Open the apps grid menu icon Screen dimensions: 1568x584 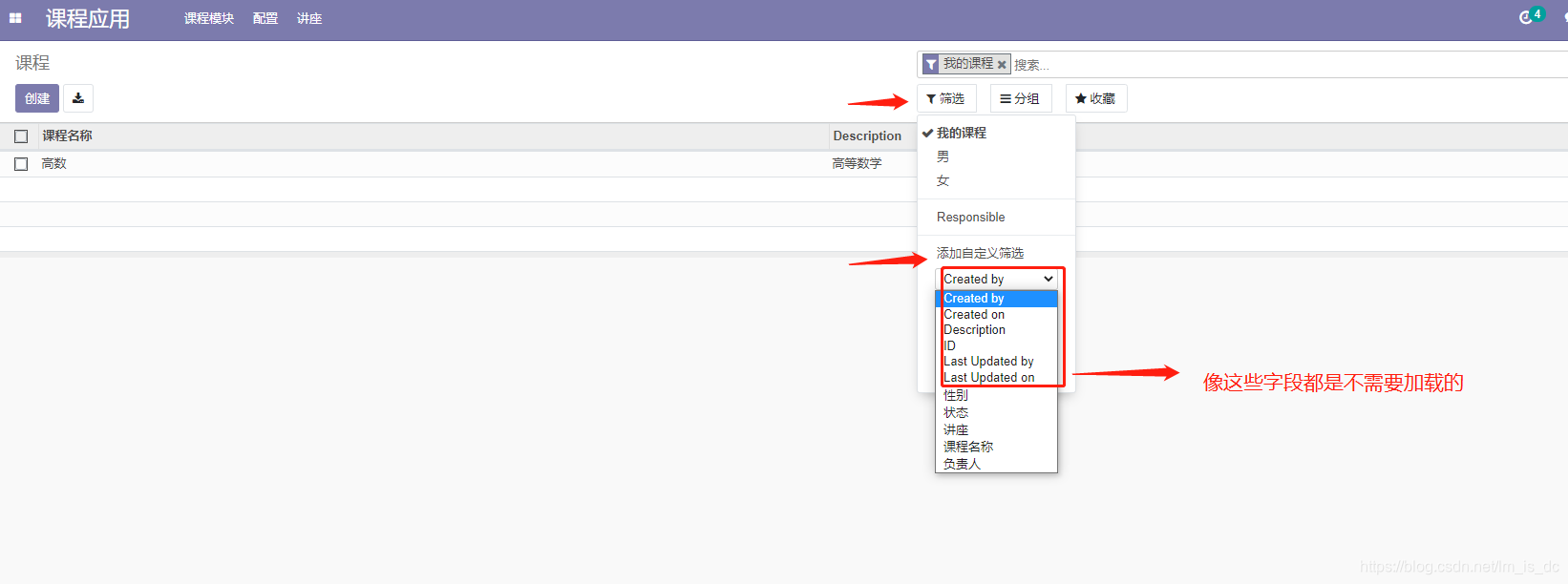[x=15, y=18]
